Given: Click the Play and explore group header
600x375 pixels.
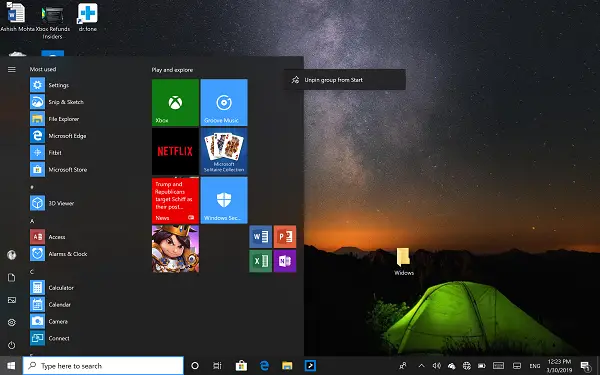Looking at the screenshot, I should 172,70.
